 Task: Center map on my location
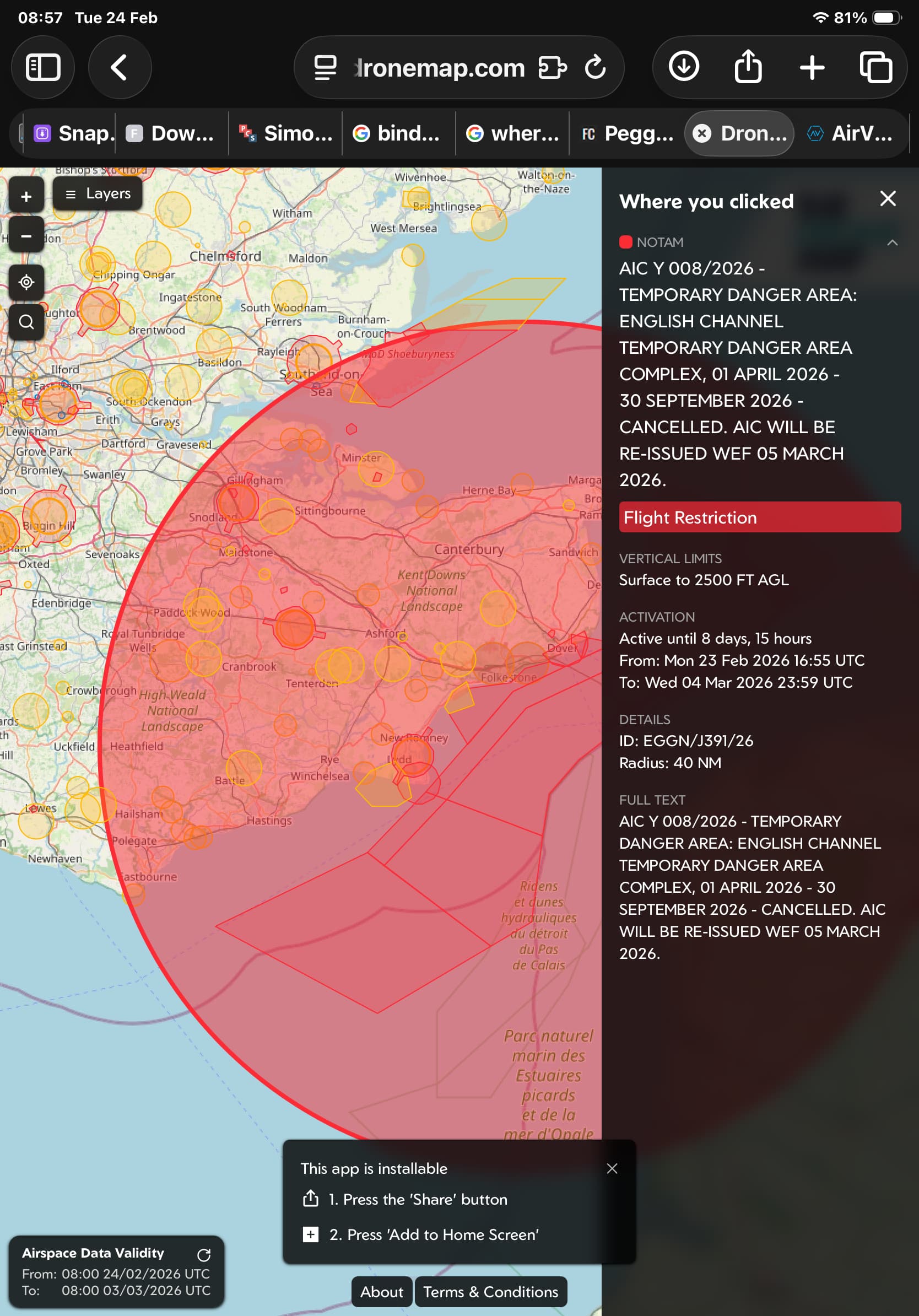pos(26,282)
